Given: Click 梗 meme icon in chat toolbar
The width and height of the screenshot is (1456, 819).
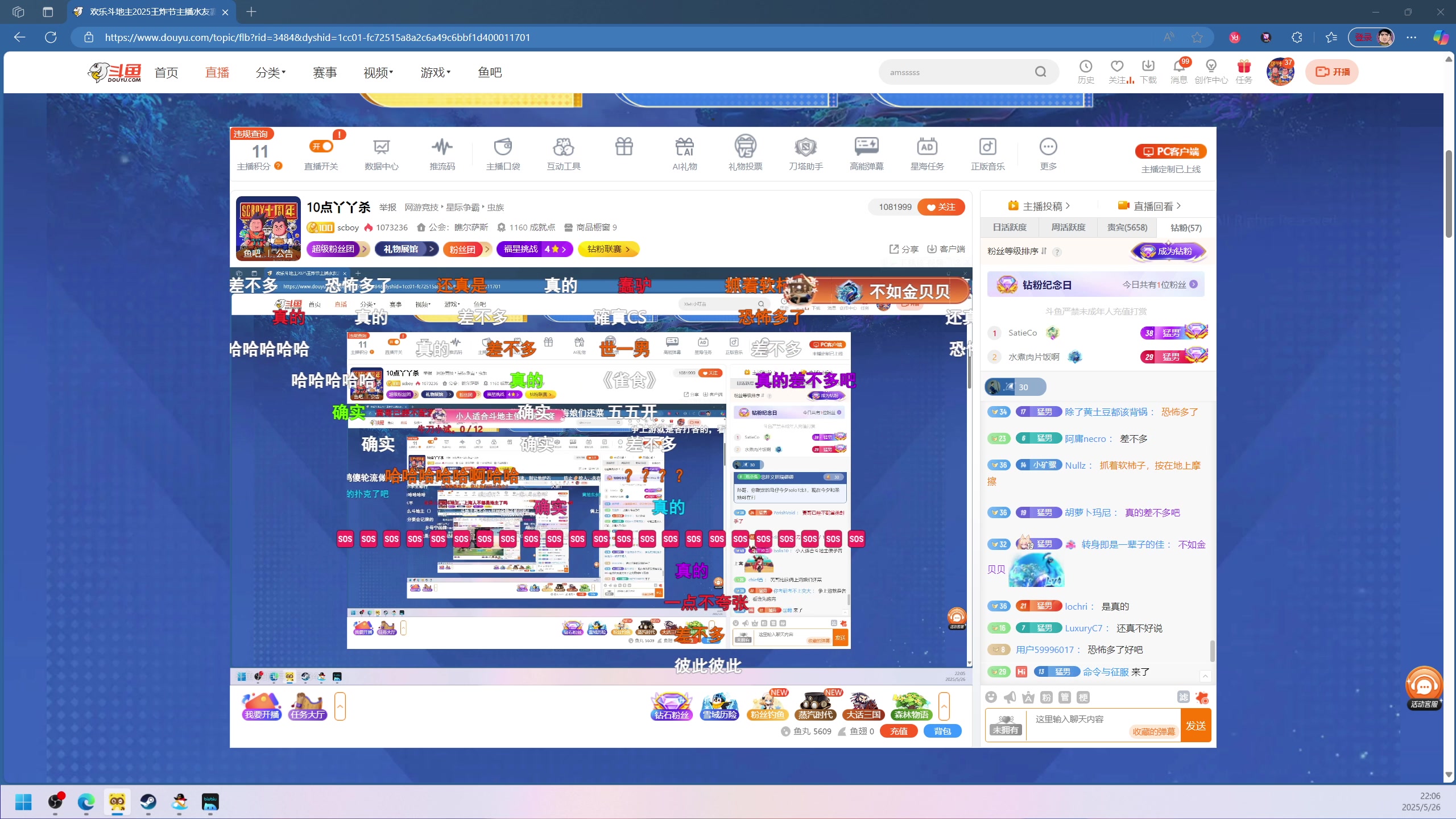Looking at the screenshot, I should pos(1083,697).
